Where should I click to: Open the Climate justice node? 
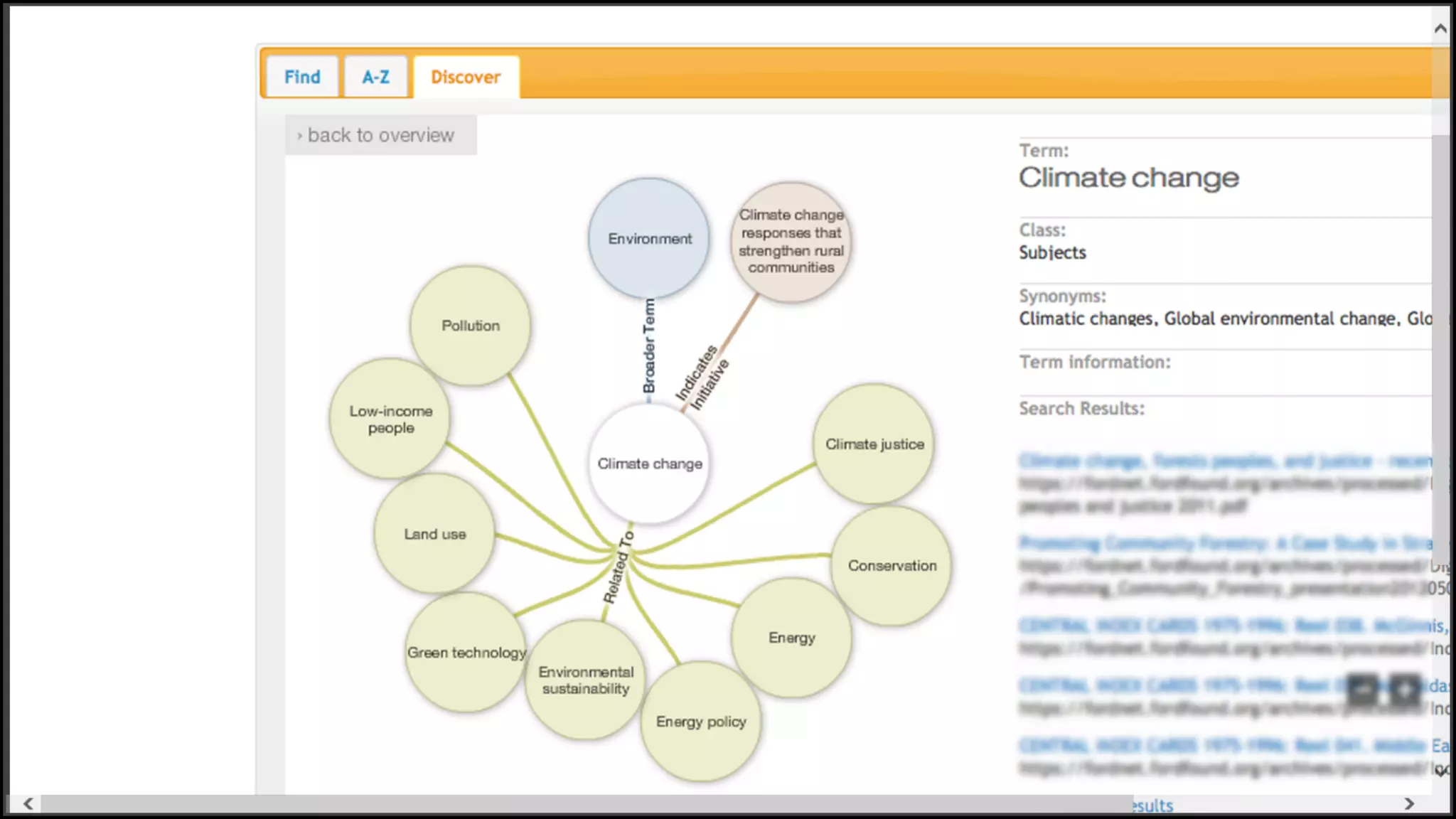coord(874,444)
